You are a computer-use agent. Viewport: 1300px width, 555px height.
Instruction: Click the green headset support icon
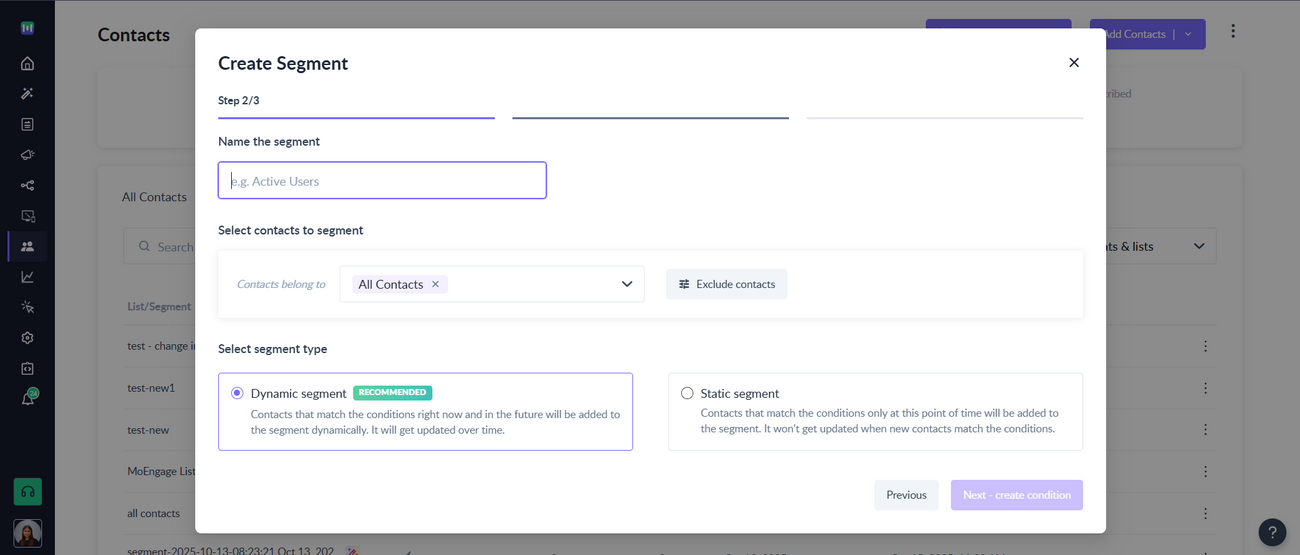27,491
